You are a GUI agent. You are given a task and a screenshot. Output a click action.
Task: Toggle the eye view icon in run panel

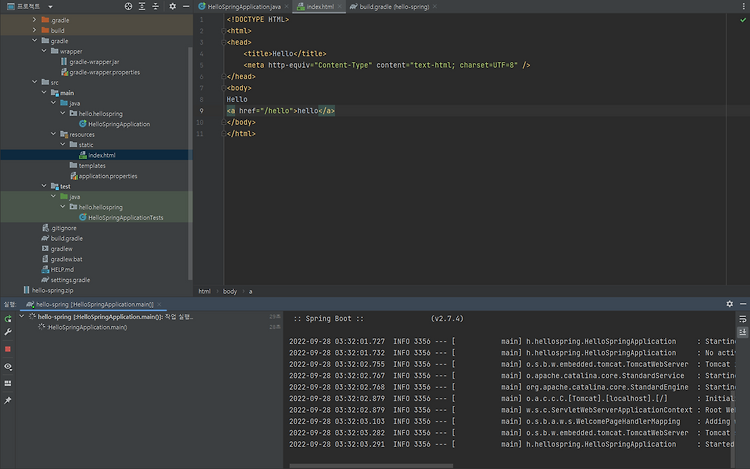8,367
